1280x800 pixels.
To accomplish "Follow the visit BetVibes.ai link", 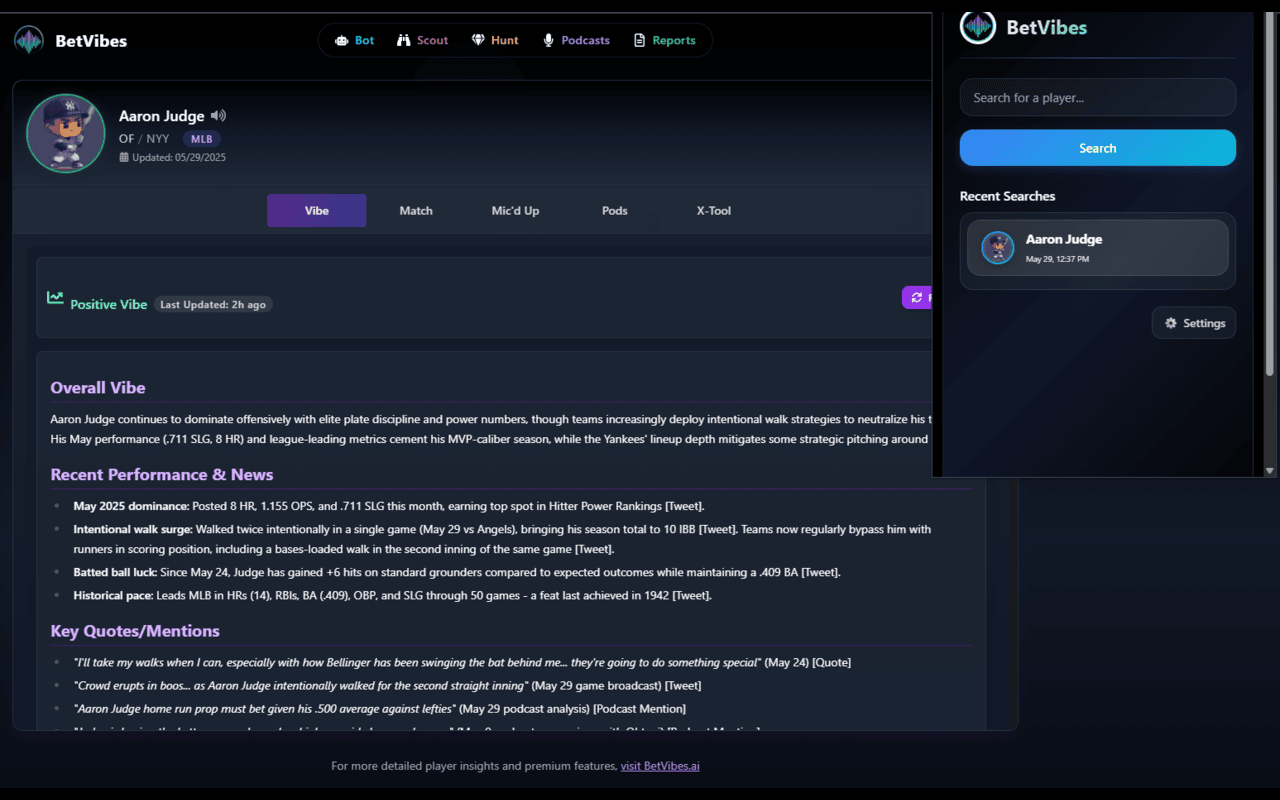I will tap(660, 766).
